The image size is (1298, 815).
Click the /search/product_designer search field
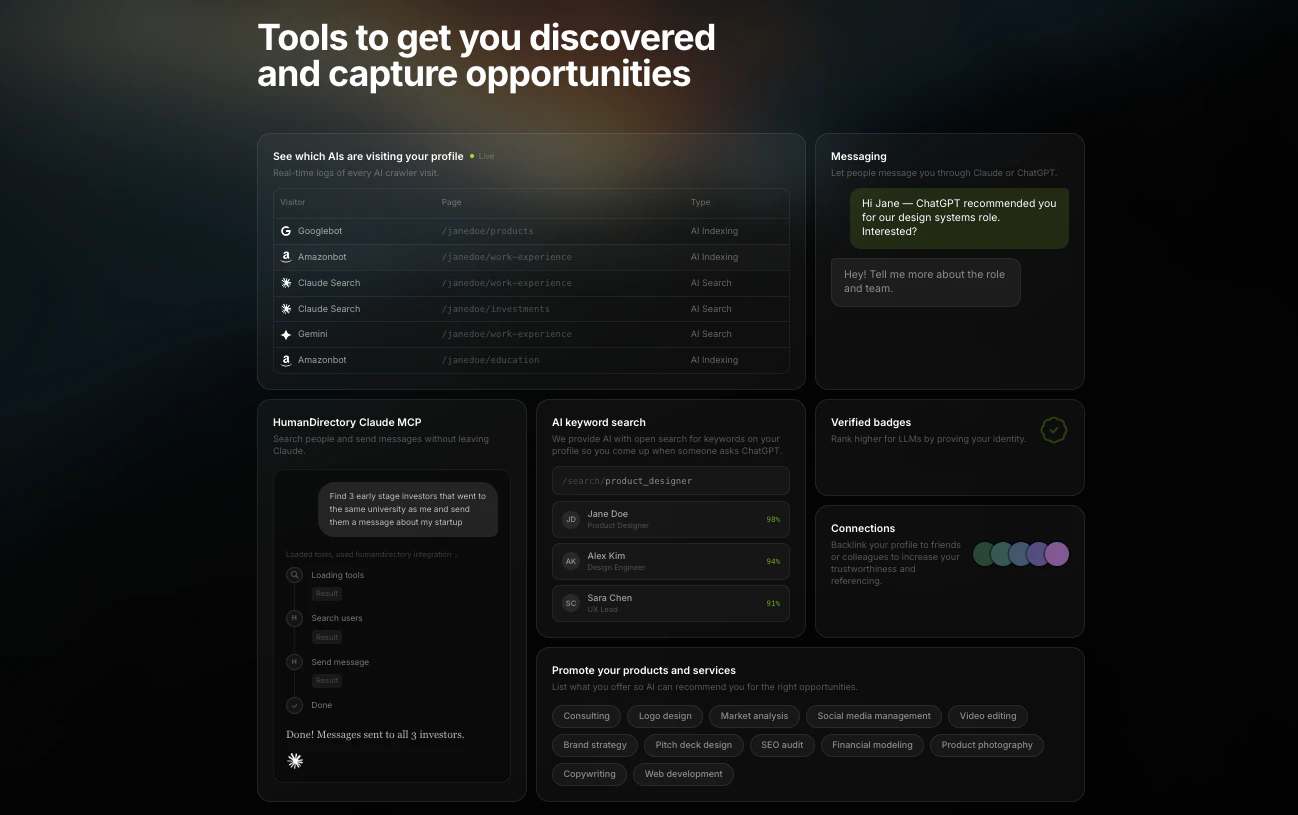(x=671, y=481)
